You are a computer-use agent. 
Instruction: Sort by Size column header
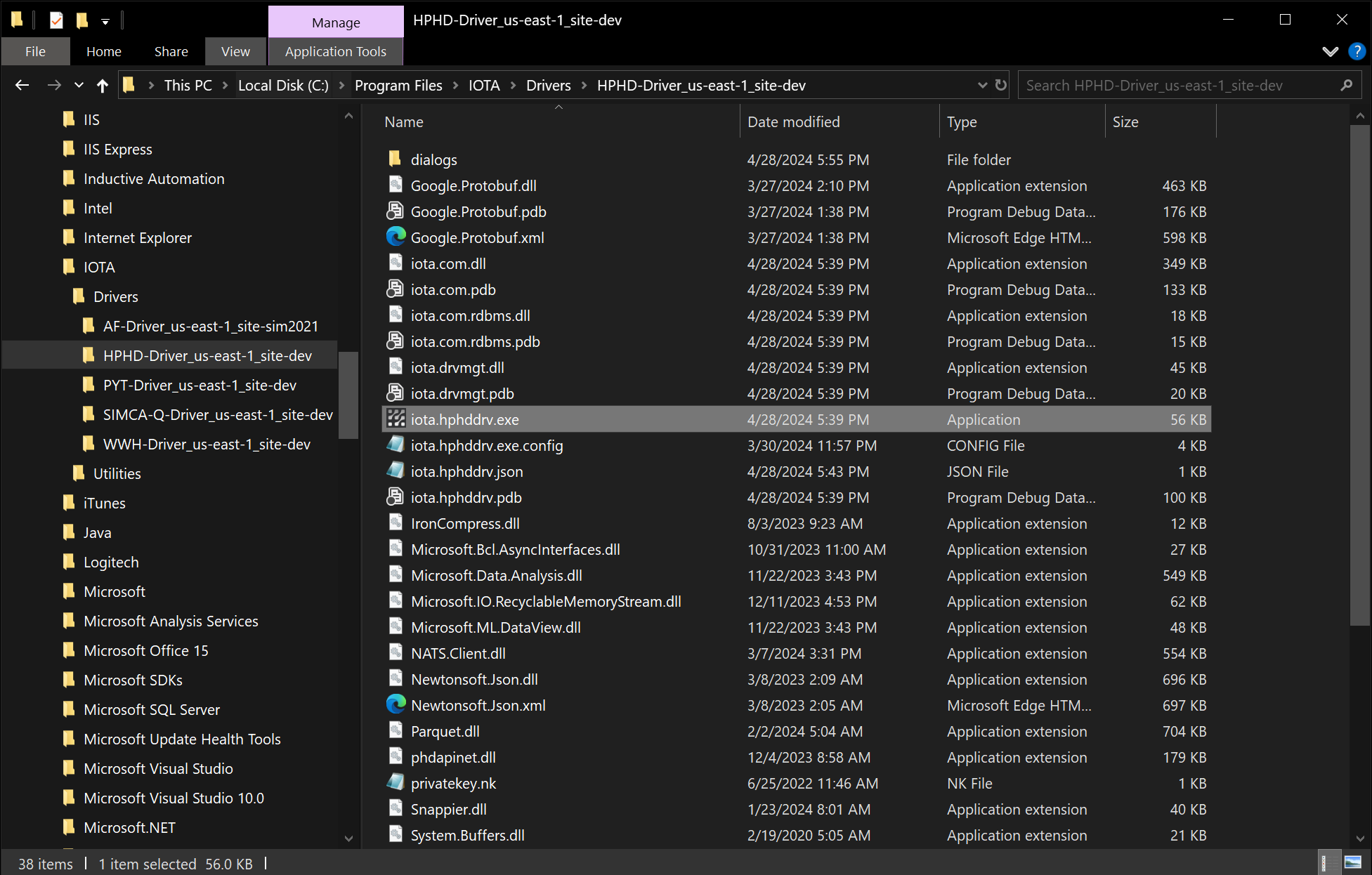click(1161, 121)
